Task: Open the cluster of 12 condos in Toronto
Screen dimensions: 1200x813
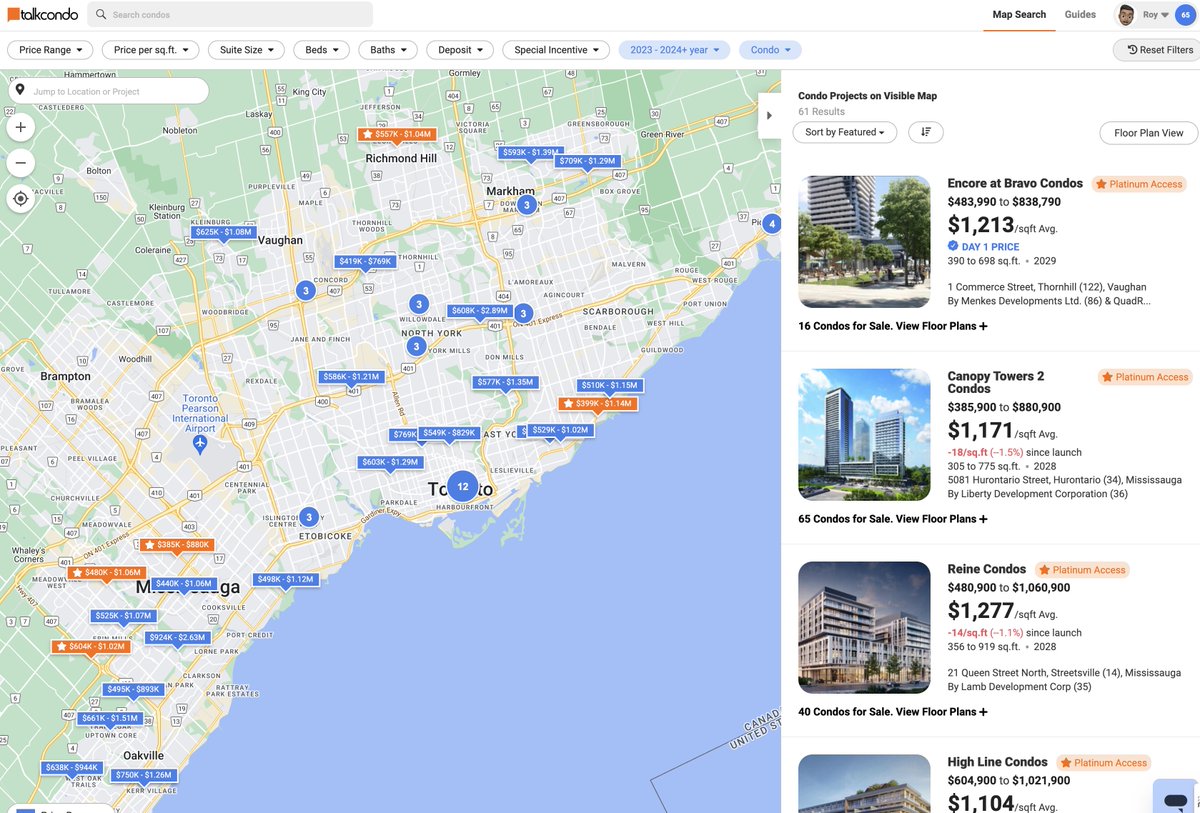Action: pos(462,487)
